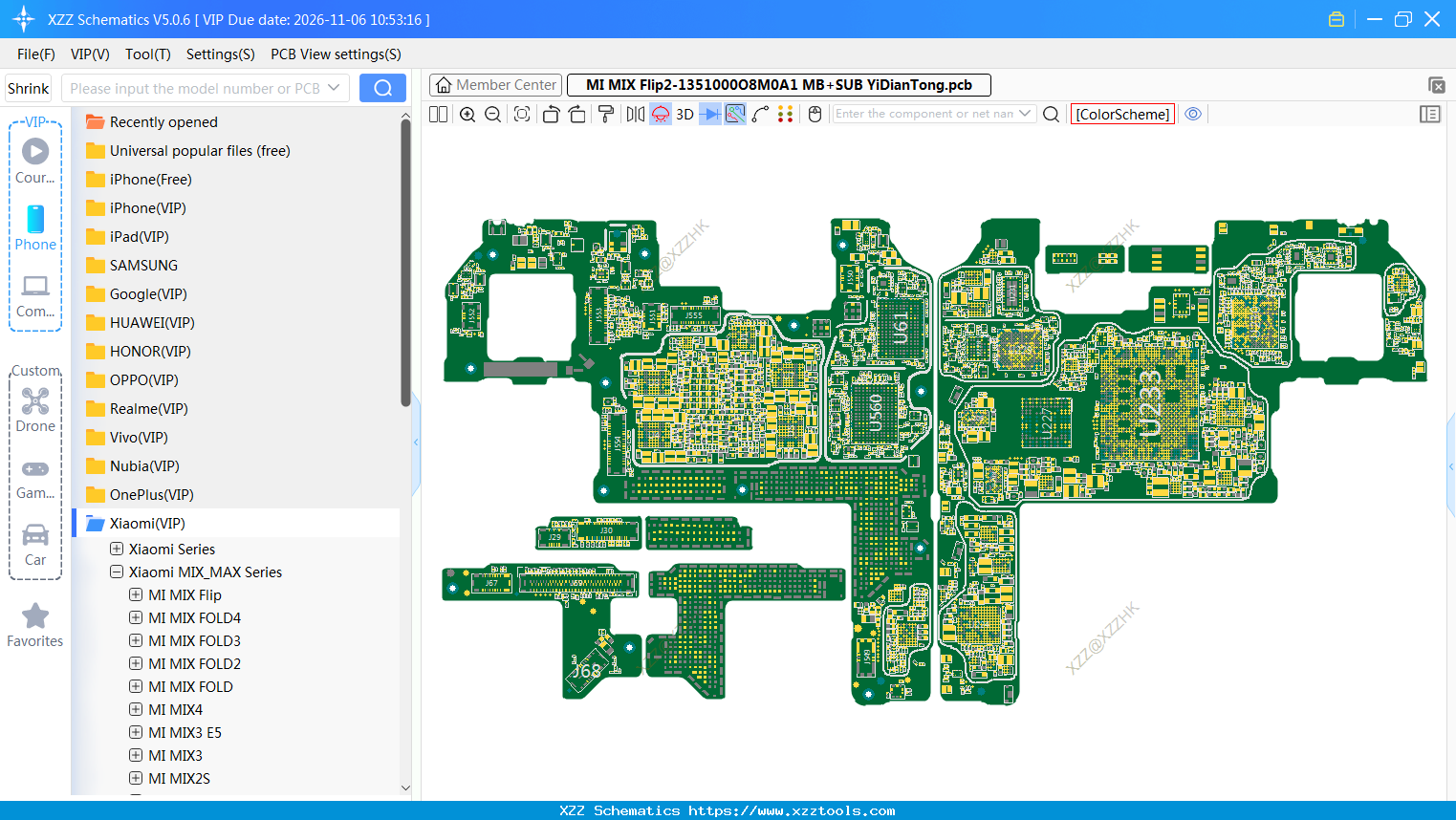Open the model number dropdown arrow
This screenshot has height=820, width=1456.
[334, 88]
